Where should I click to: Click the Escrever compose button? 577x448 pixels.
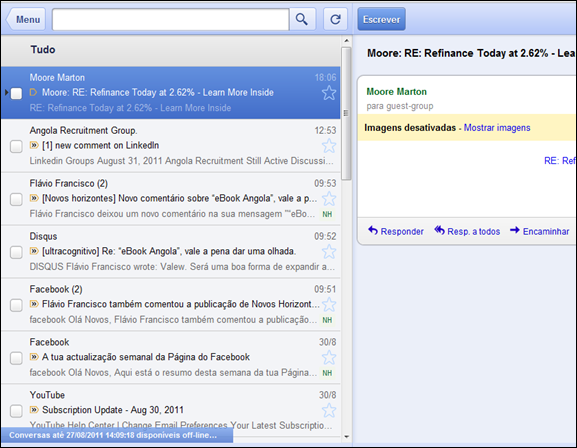point(382,19)
